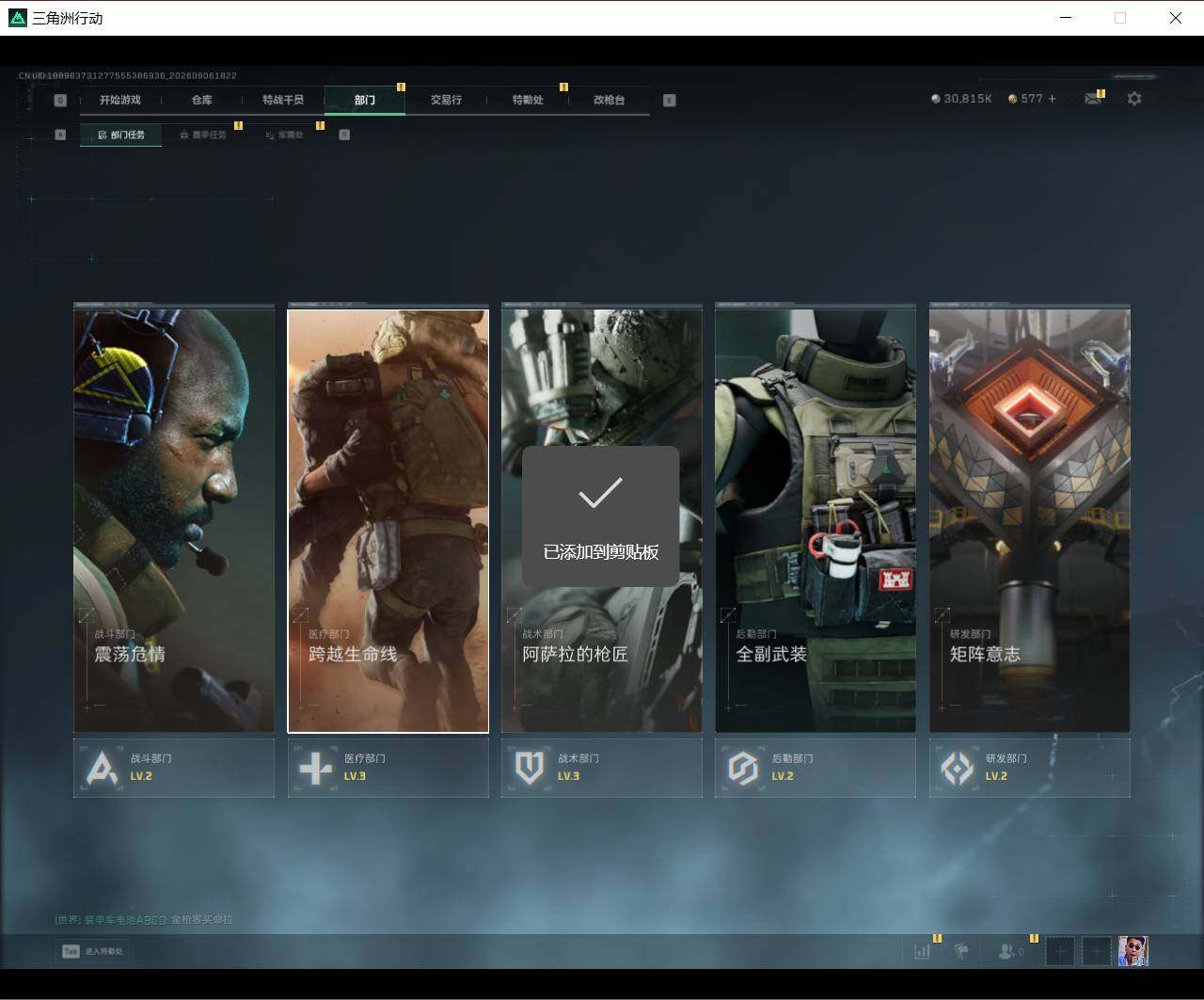Click the 医疗部门 LV.3 cross icon

coord(315,768)
